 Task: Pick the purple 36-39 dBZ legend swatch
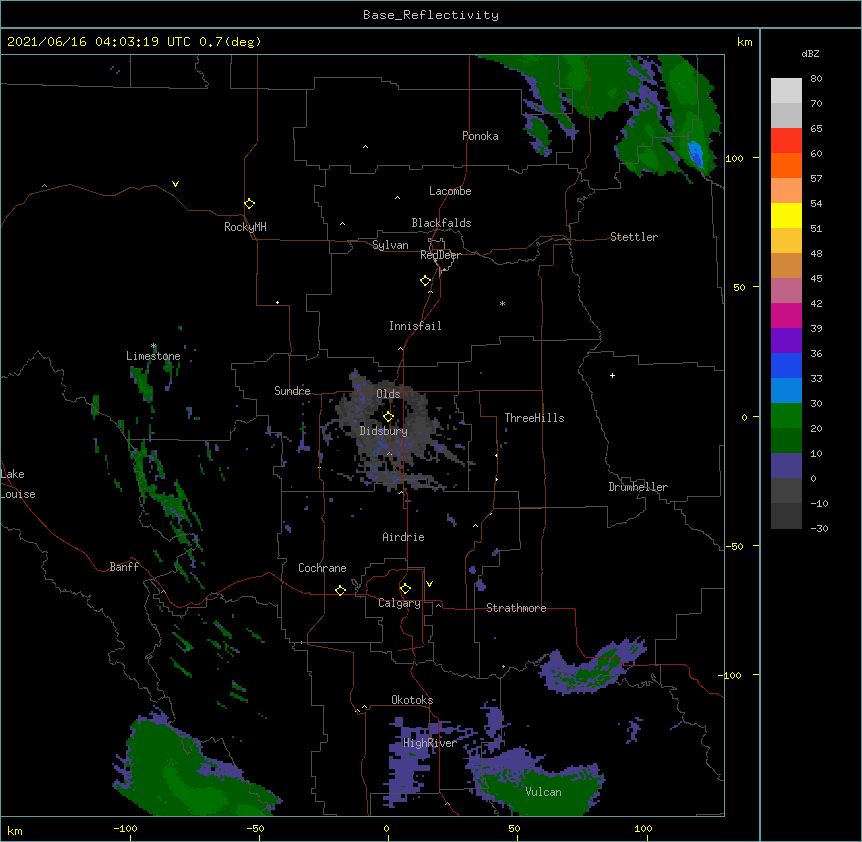(786, 341)
